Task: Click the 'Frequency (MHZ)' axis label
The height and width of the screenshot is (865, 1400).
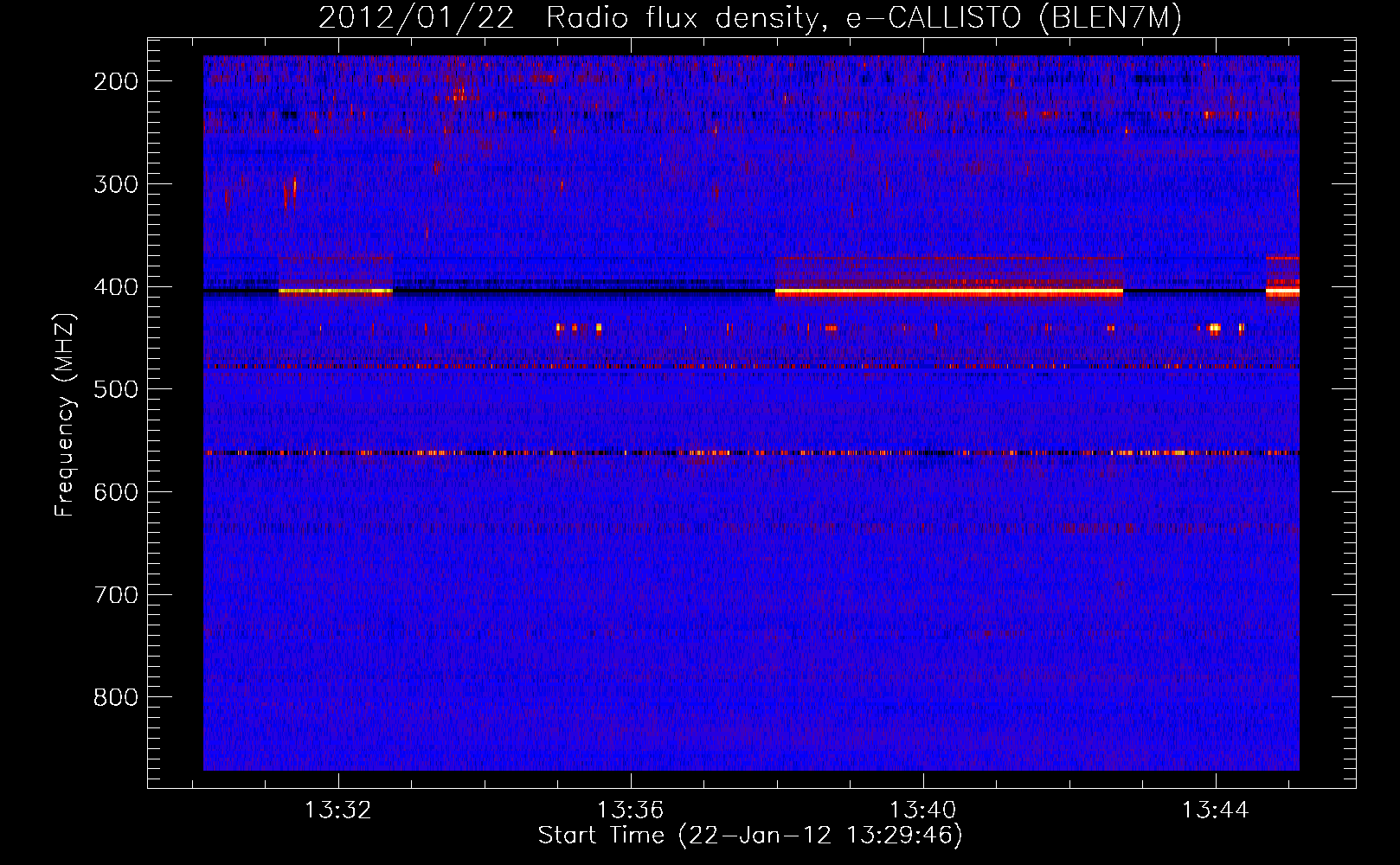Action: [x=65, y=415]
